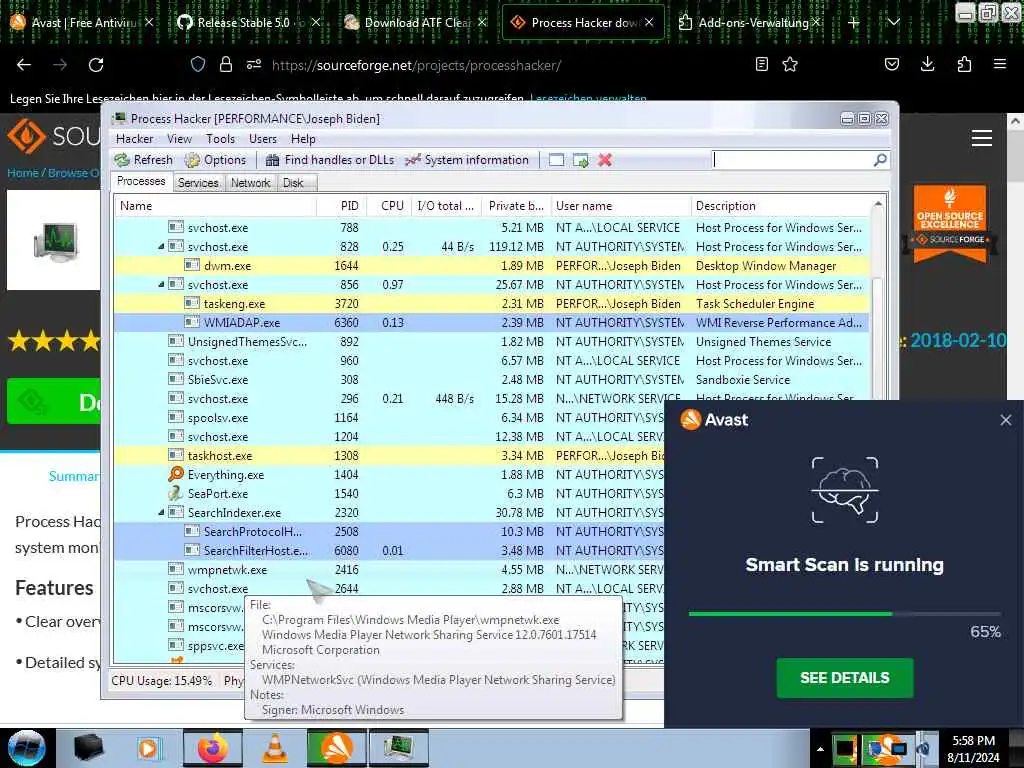Reload the SourceForge page

pyautogui.click(x=96, y=65)
